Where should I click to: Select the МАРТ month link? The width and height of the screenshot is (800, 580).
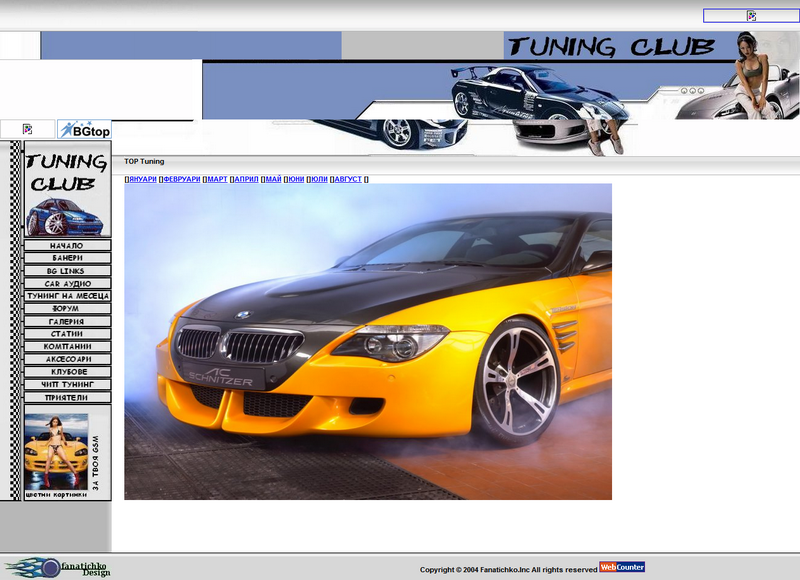217,179
